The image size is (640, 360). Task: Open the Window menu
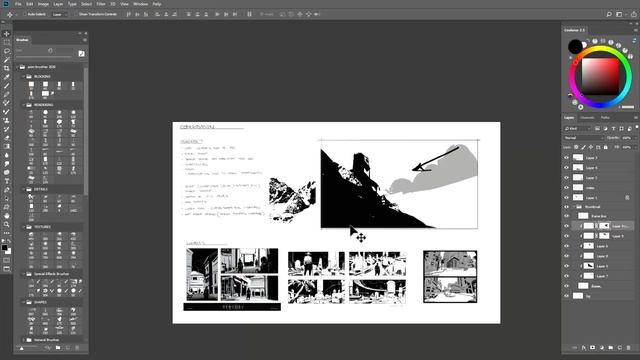(140, 4)
